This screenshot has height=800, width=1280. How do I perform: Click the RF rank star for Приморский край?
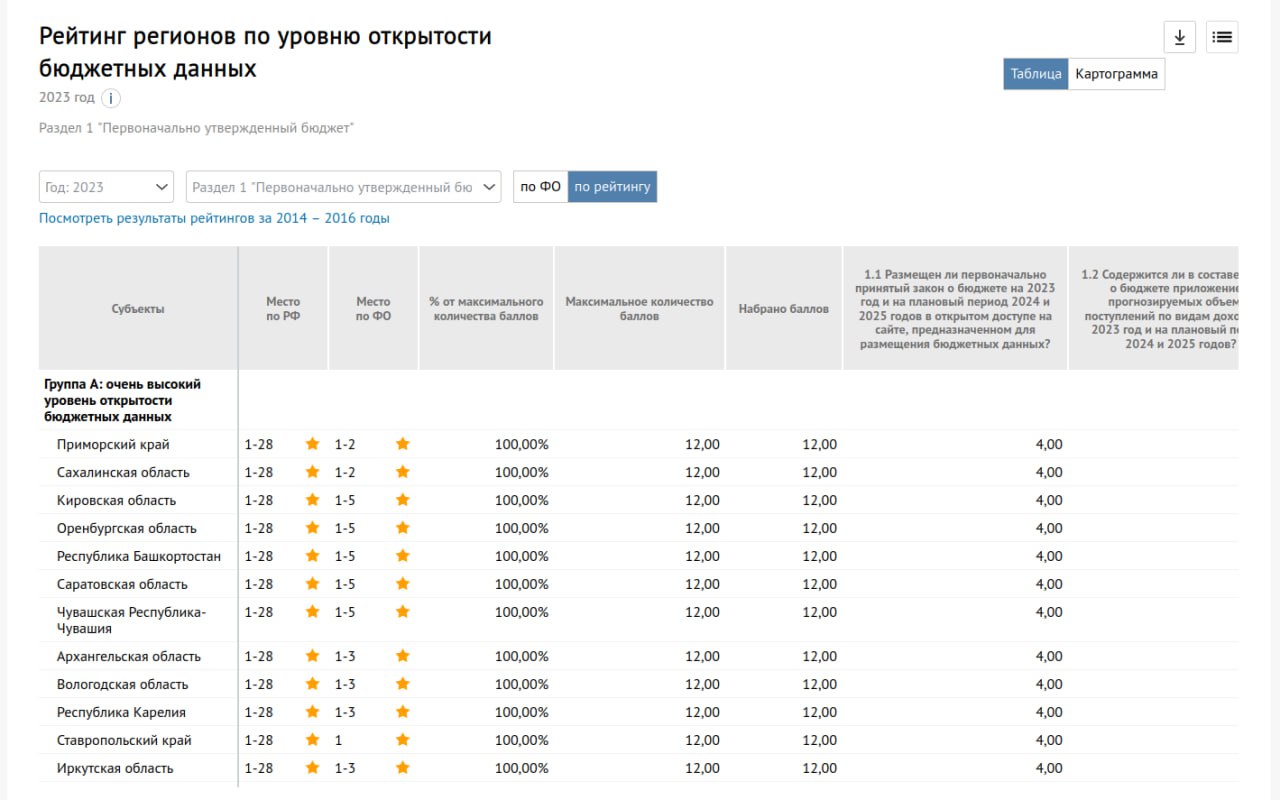coord(312,444)
